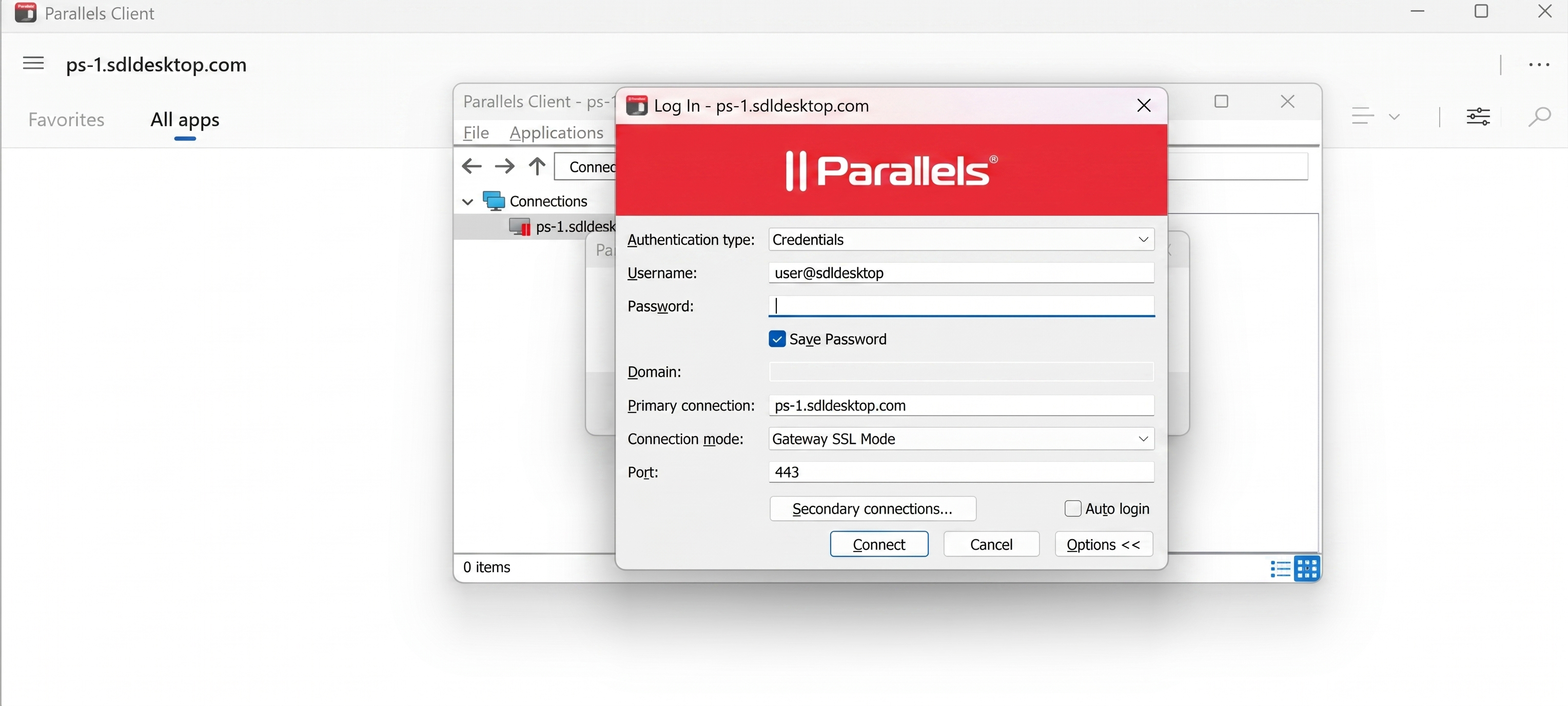Image resolution: width=1568 pixels, height=706 pixels.
Task: Switch to grid view icon in status bar
Action: coord(1307,569)
